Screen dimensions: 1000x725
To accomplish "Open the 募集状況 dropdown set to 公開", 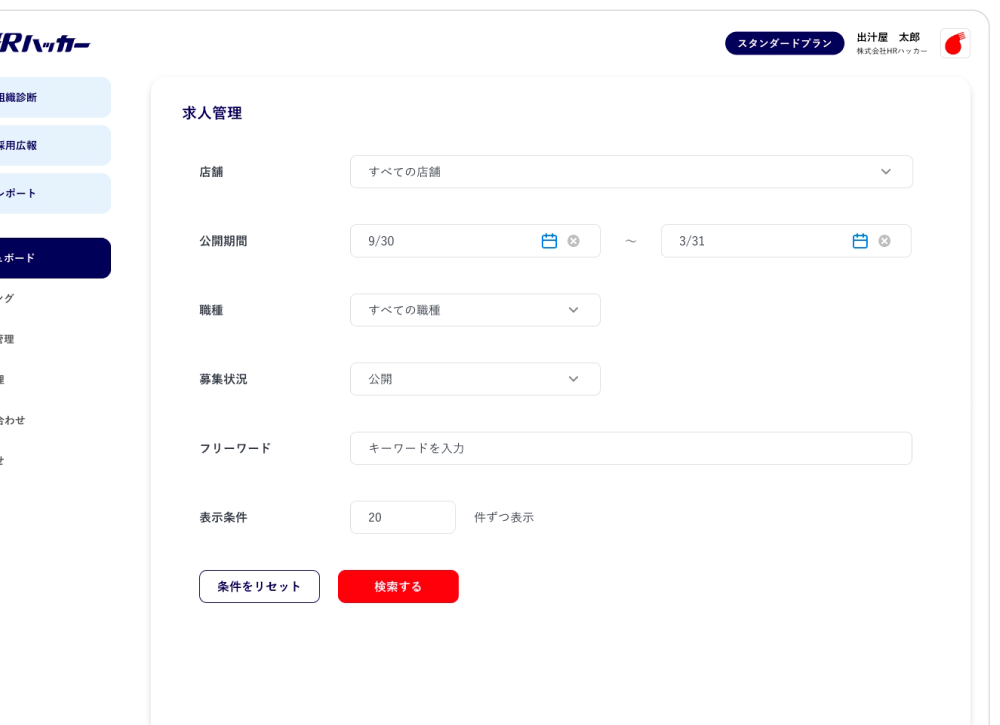I will pyautogui.click(x=475, y=379).
